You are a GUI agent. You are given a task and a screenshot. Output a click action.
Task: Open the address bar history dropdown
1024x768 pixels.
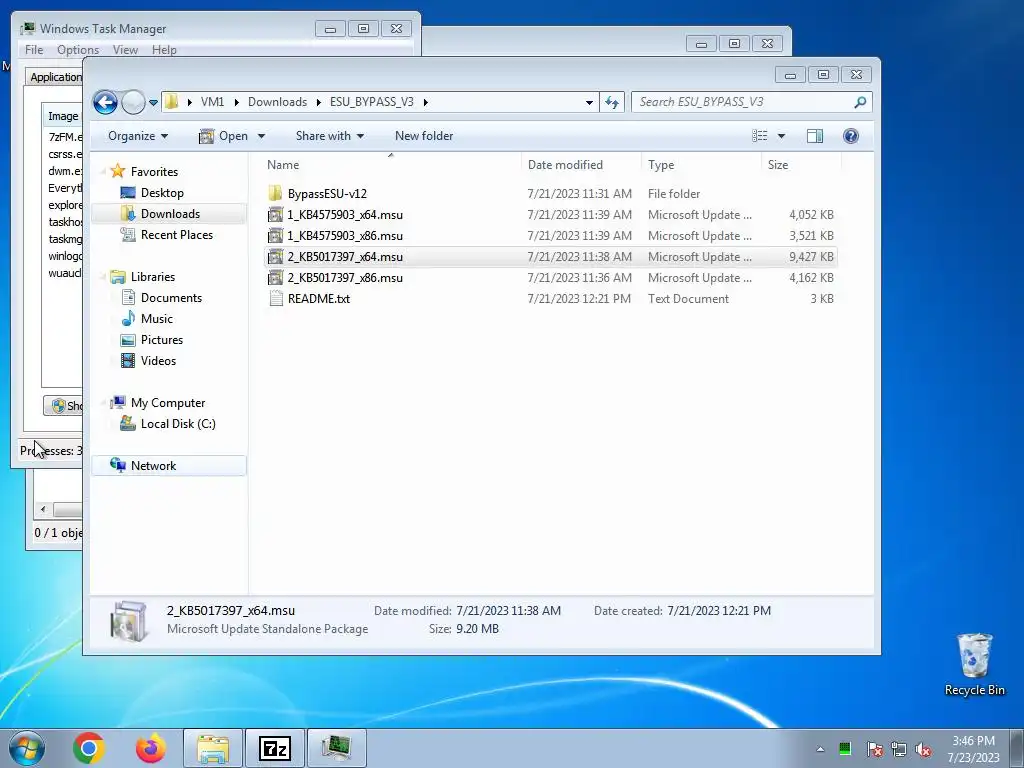[589, 102]
